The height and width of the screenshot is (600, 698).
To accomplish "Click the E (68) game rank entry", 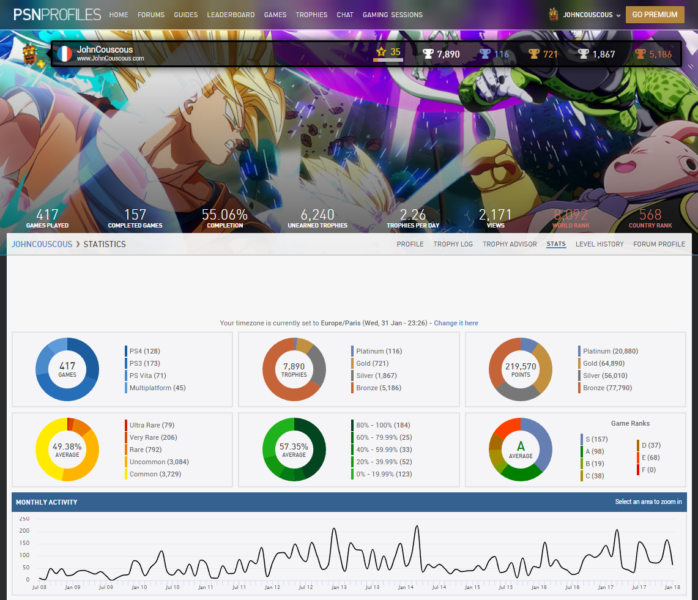I will [649, 458].
